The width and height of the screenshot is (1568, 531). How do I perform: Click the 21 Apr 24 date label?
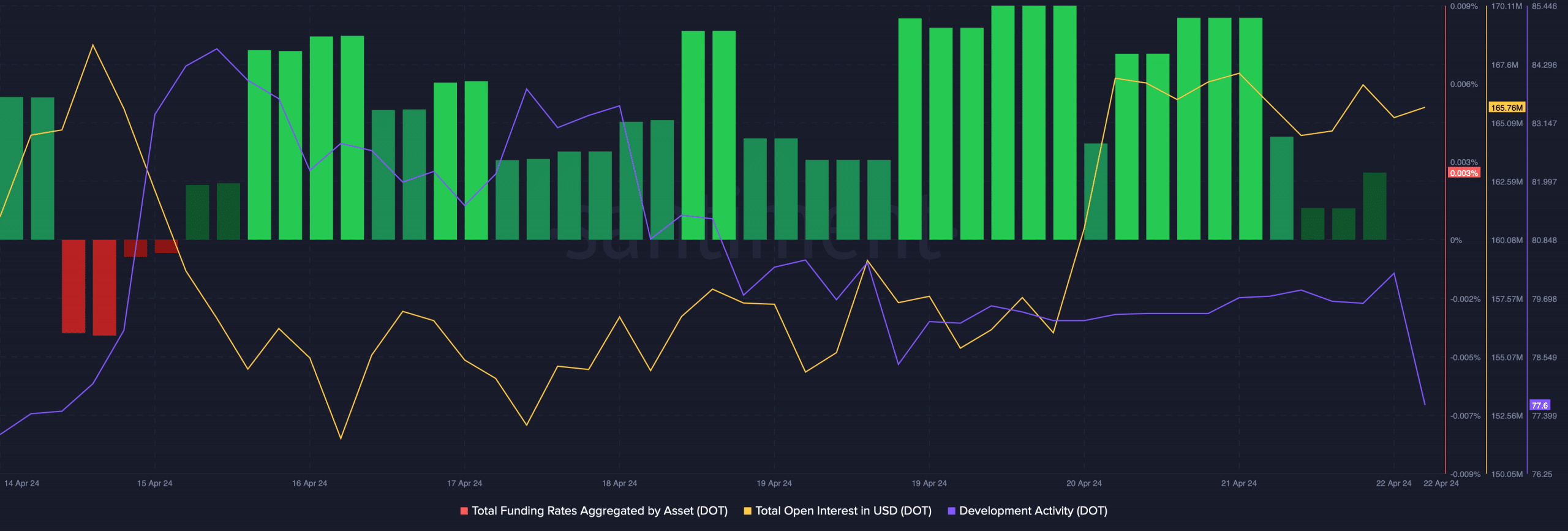[1238, 483]
